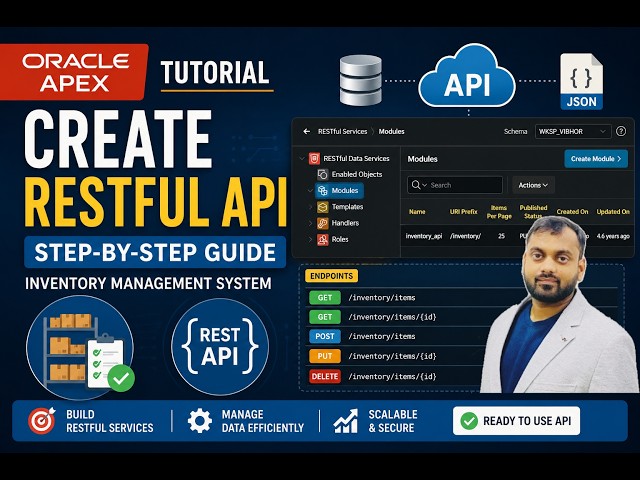Click the growth chart icon beside Scalable & Secure

[x=346, y=421]
